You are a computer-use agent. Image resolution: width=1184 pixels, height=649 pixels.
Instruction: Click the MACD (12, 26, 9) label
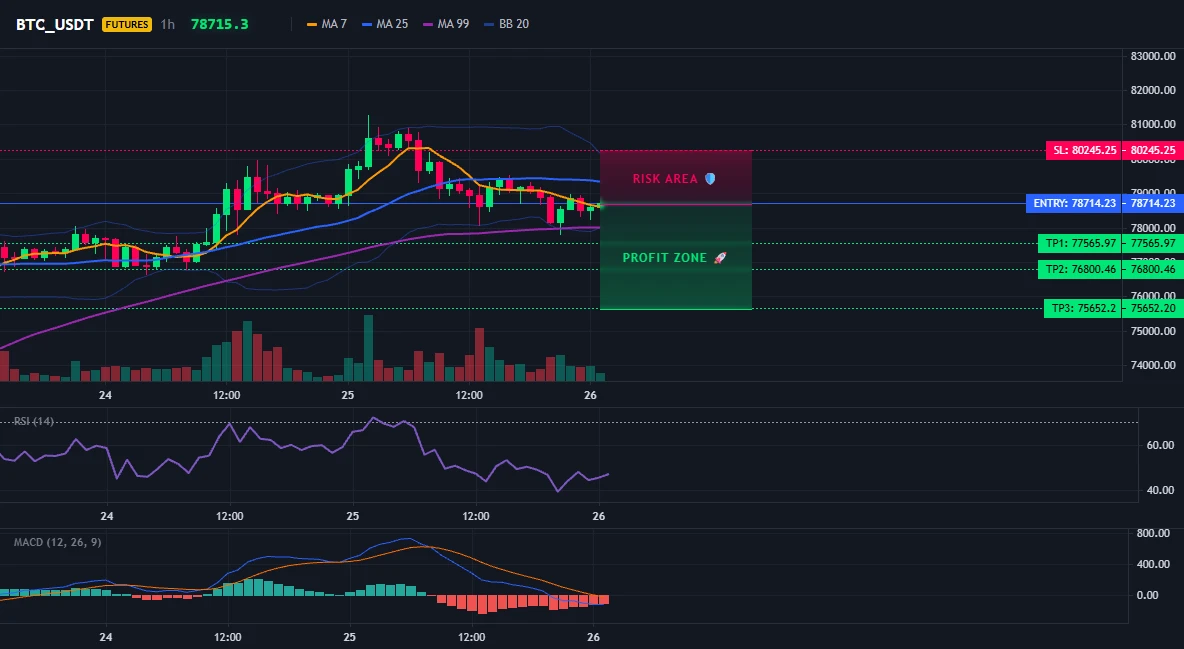(57, 542)
